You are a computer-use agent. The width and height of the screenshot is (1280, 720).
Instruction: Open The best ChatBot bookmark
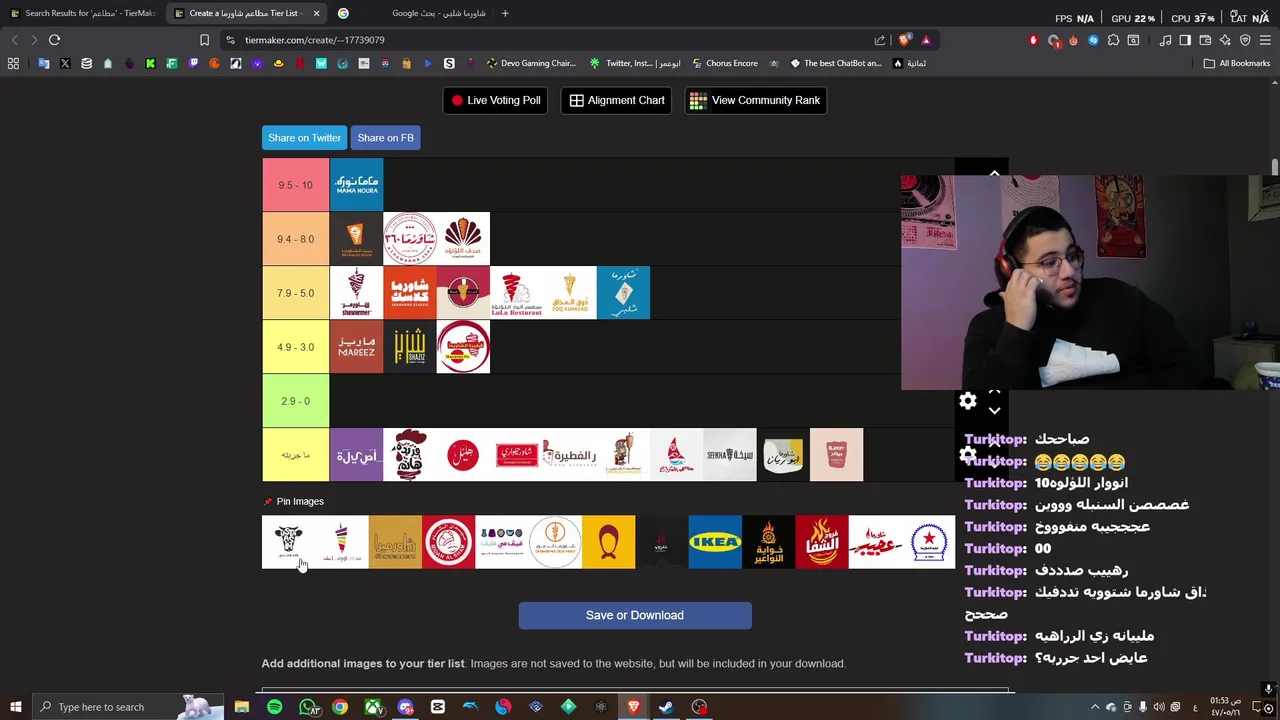(x=836, y=63)
